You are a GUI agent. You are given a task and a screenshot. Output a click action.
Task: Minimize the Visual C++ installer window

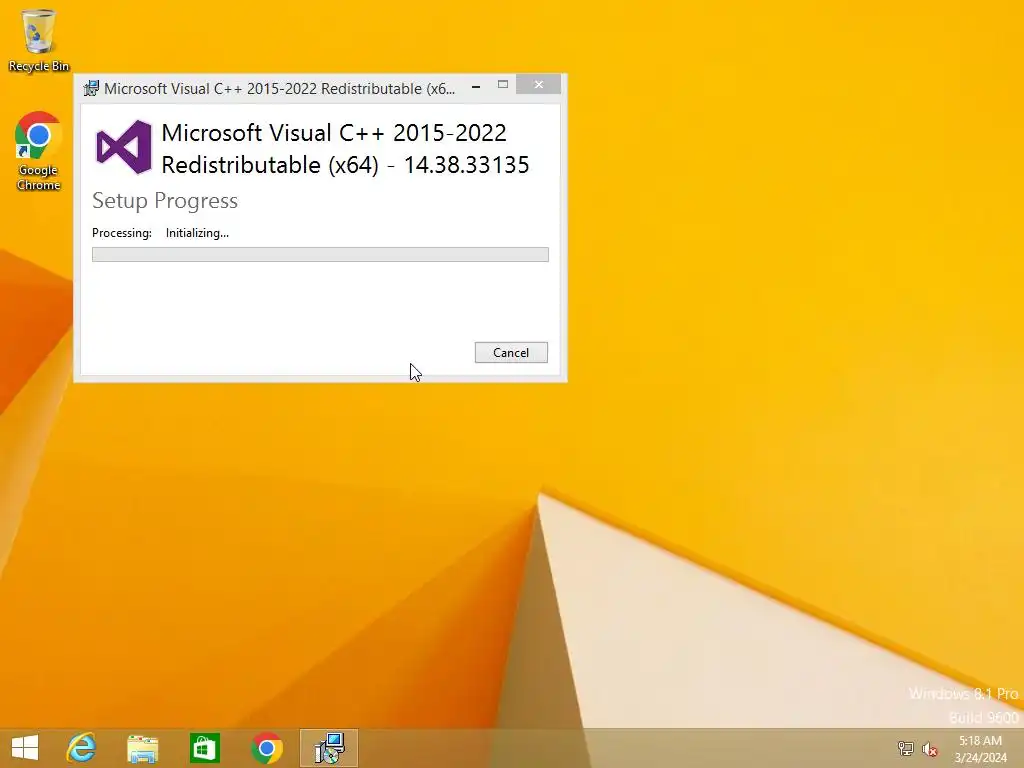coord(476,86)
